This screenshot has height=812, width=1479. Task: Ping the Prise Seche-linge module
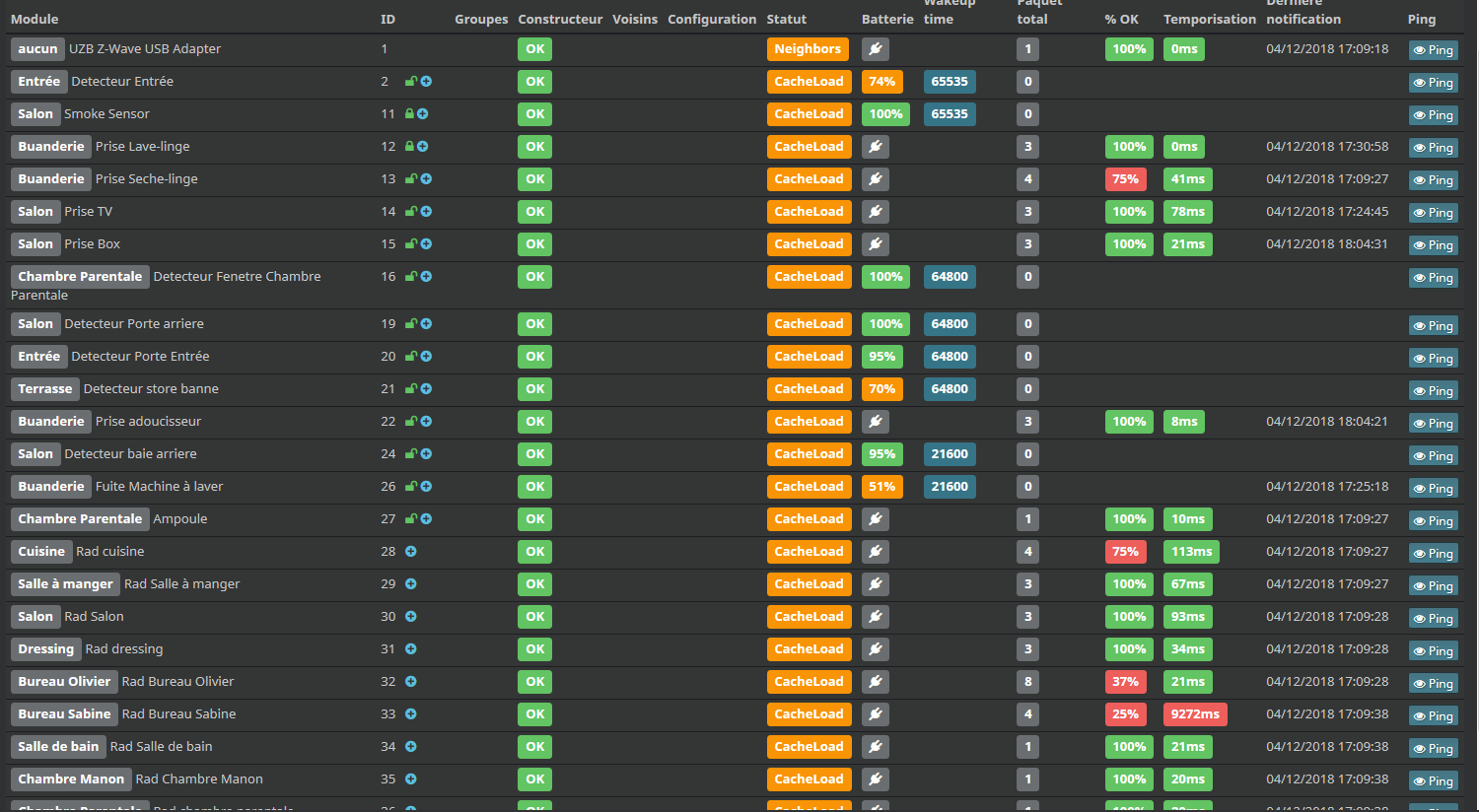(1433, 180)
